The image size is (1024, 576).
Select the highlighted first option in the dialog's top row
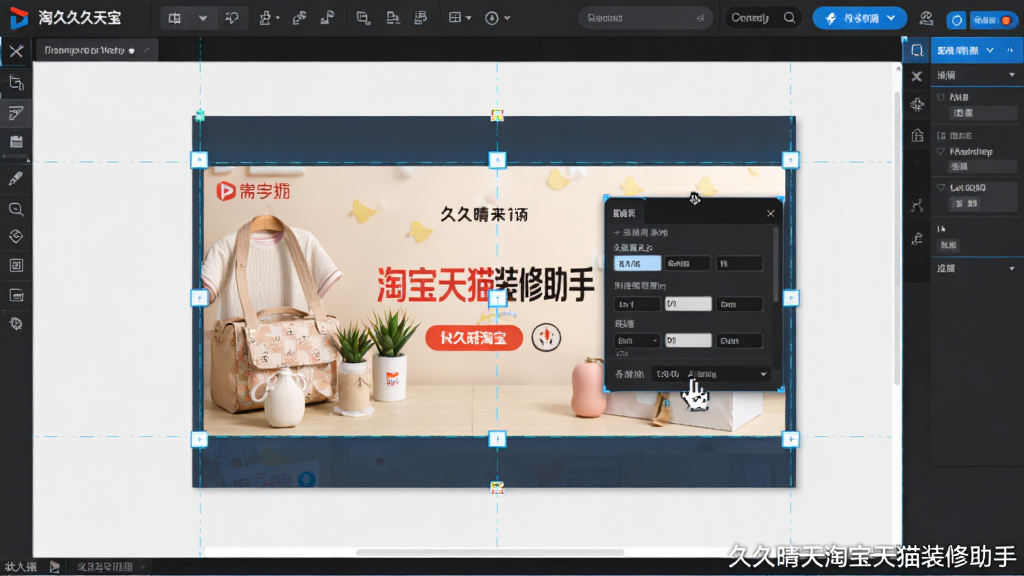[x=637, y=263]
